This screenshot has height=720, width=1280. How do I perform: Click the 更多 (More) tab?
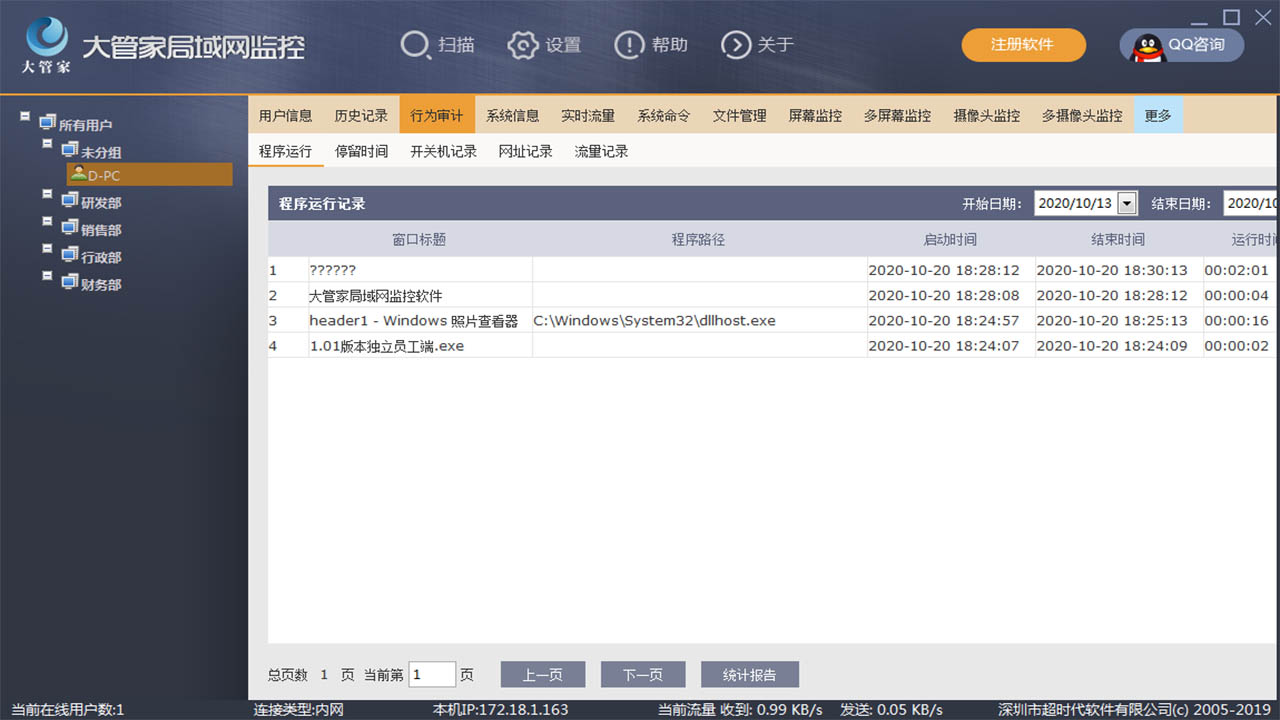click(1157, 115)
